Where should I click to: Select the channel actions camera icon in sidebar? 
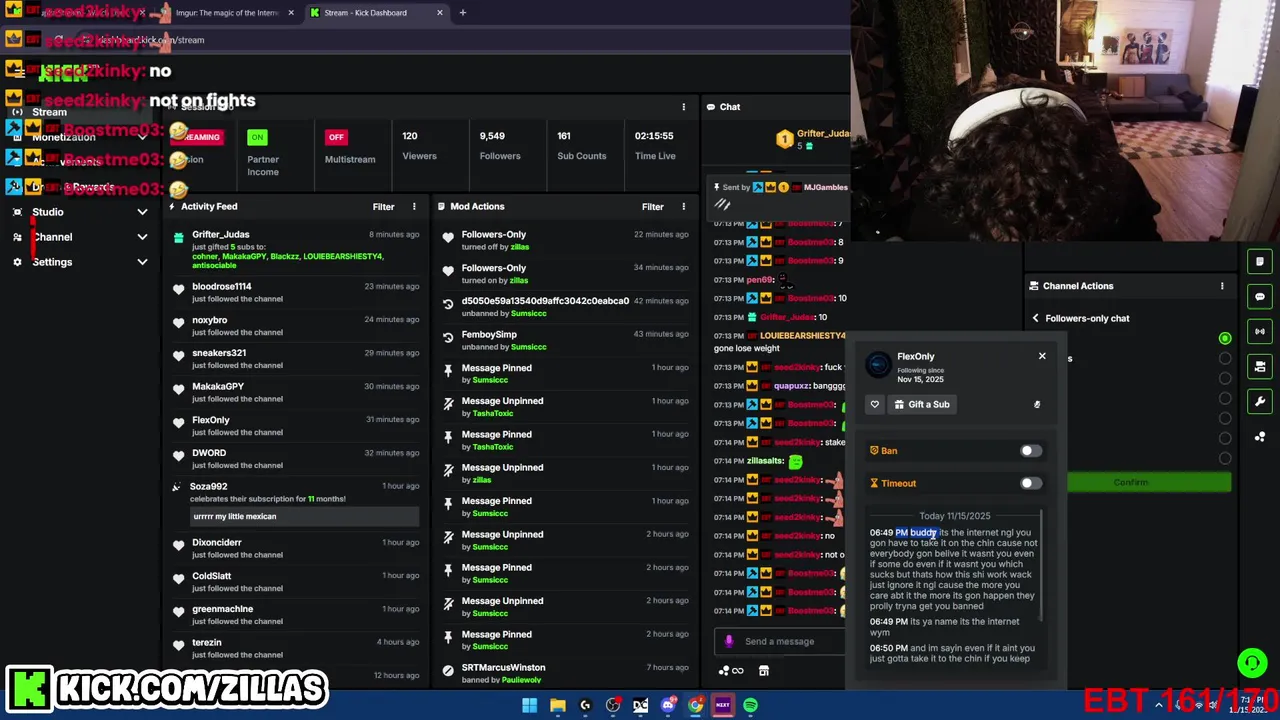point(1260,366)
